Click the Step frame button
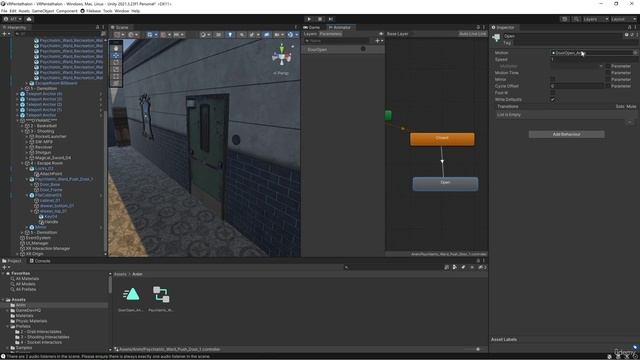This screenshot has width=640, height=360. coord(331,19)
